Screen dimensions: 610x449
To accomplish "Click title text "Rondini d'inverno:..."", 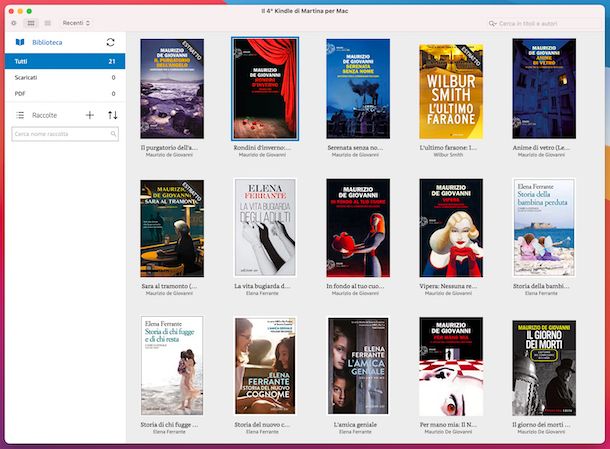I will 262,148.
